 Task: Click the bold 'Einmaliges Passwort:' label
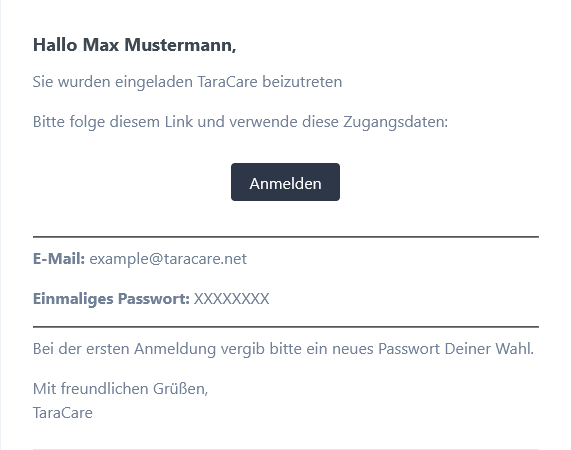coord(111,299)
